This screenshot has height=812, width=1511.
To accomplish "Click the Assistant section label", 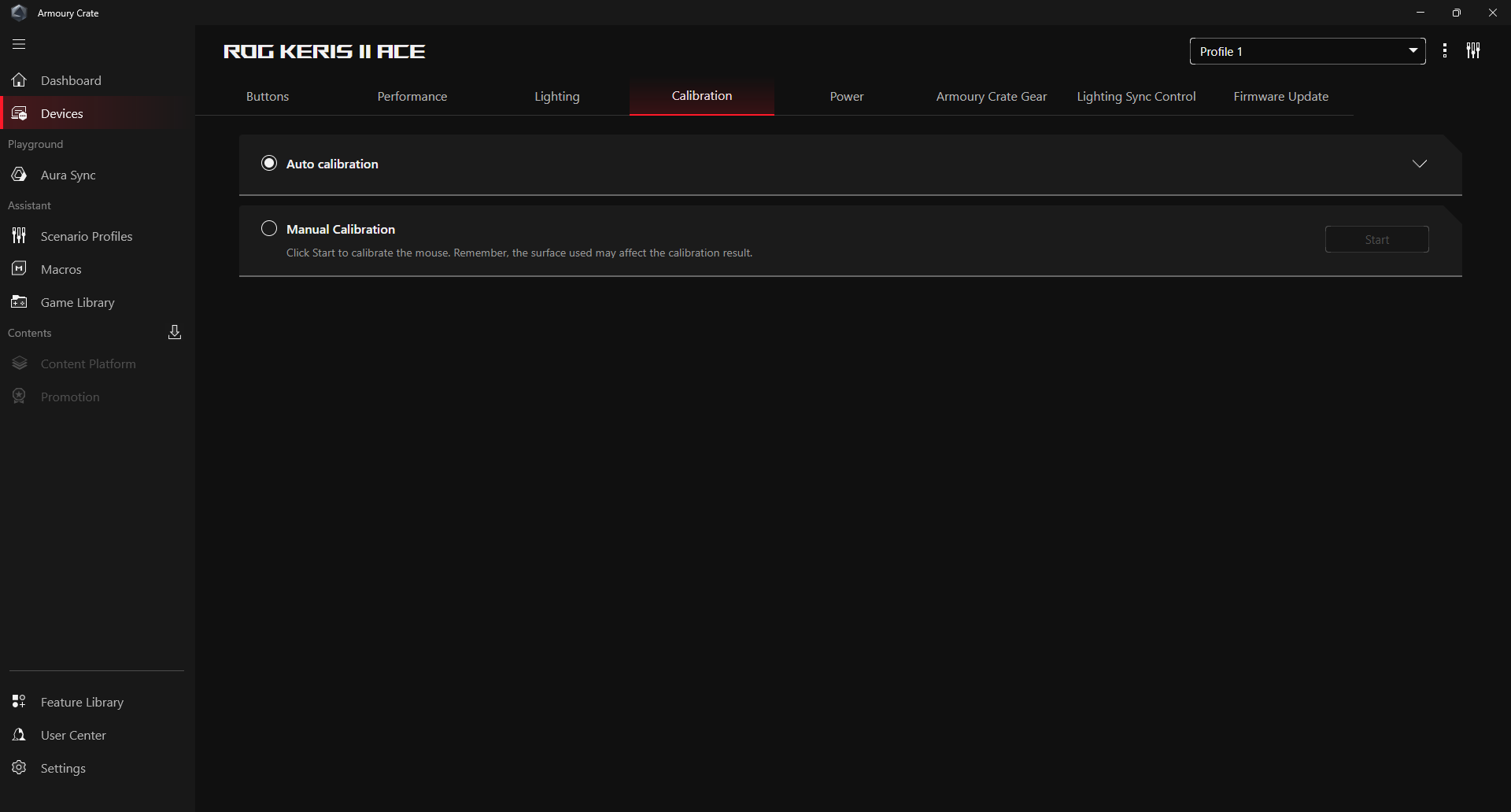I will coord(29,205).
